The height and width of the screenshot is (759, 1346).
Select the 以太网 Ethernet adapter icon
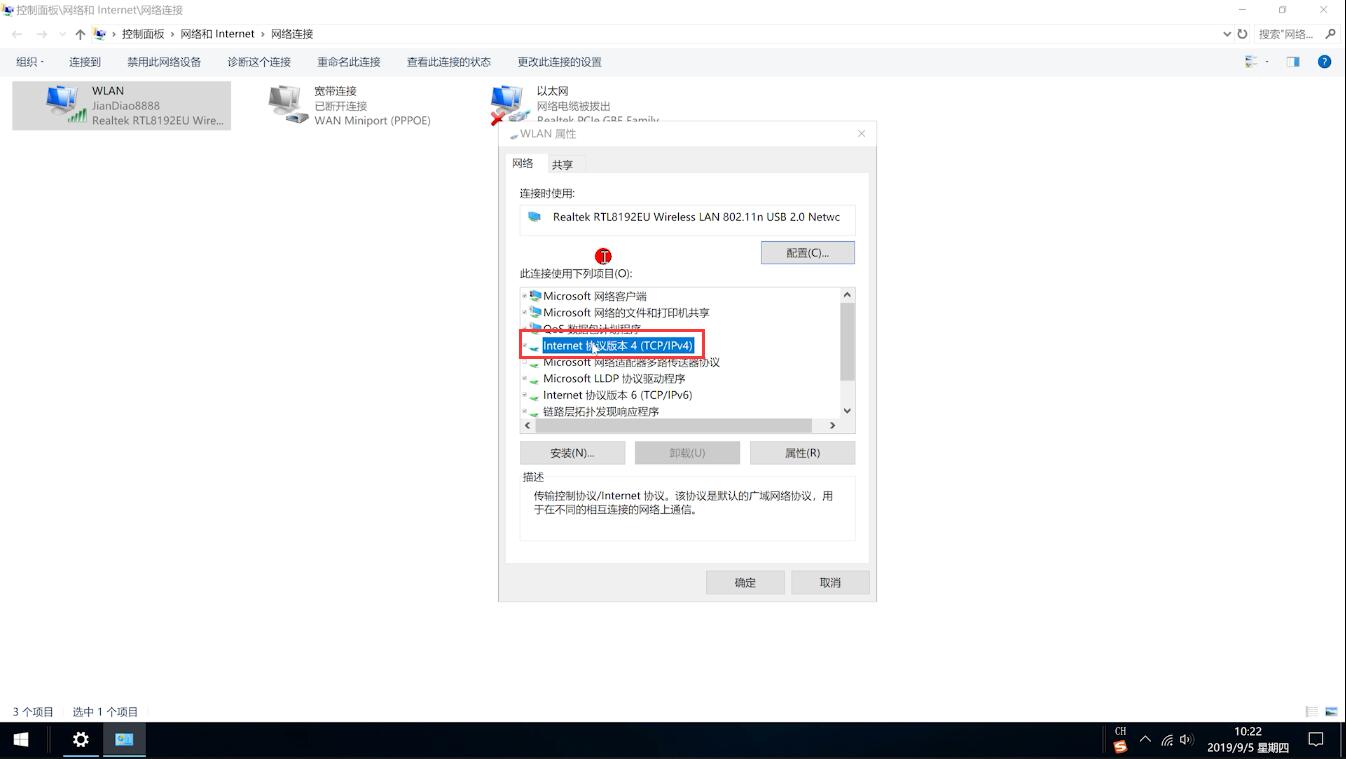510,104
